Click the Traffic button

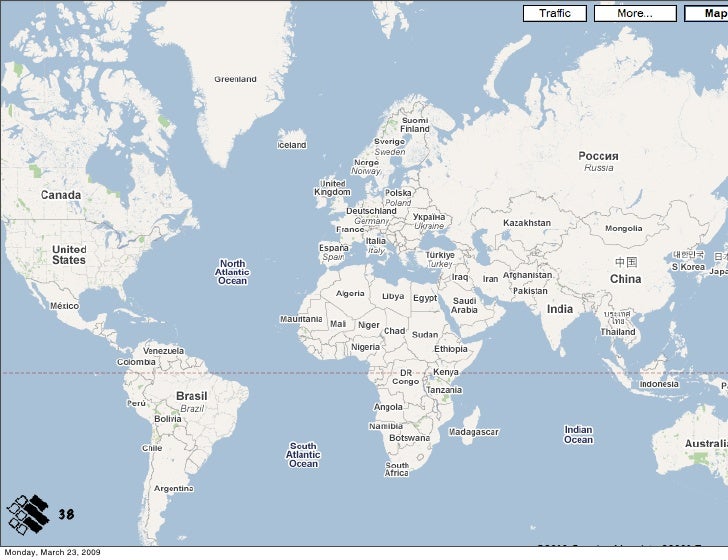[x=555, y=13]
